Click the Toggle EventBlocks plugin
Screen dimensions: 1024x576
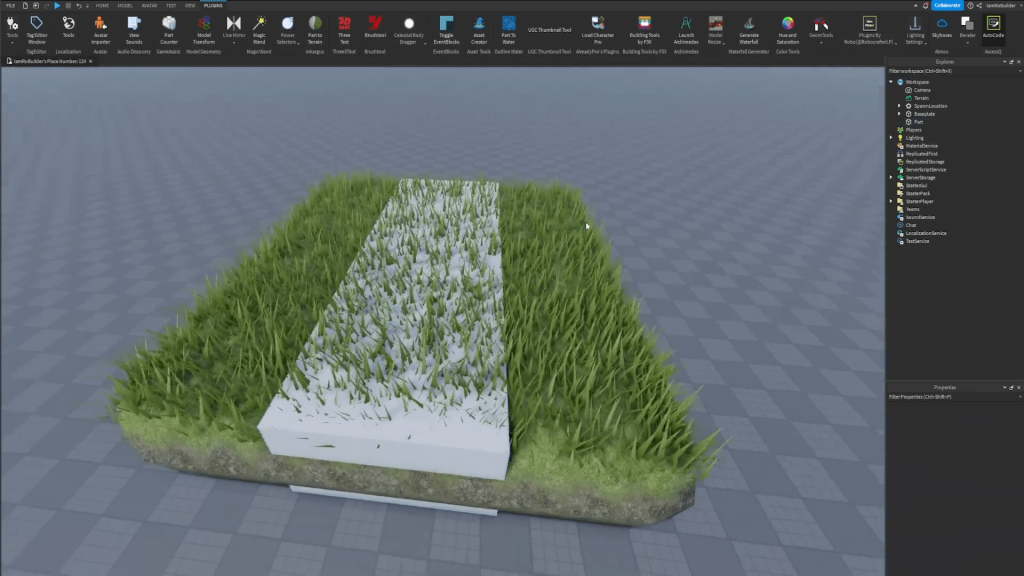tap(446, 30)
